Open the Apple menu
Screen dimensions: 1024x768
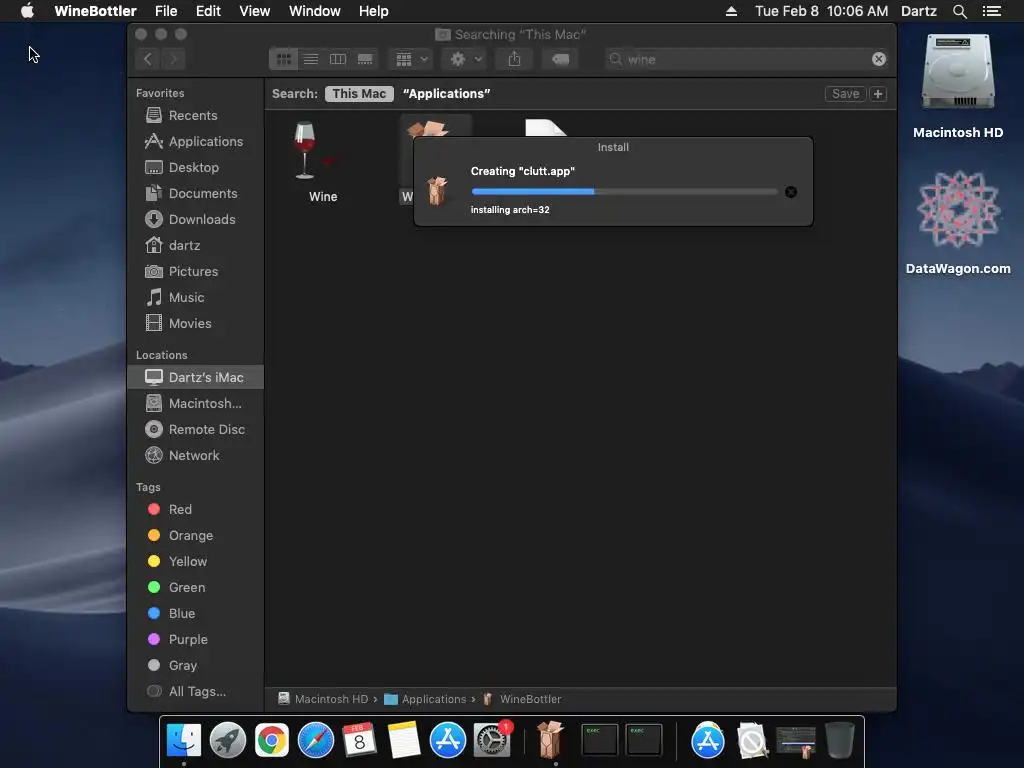[x=27, y=11]
